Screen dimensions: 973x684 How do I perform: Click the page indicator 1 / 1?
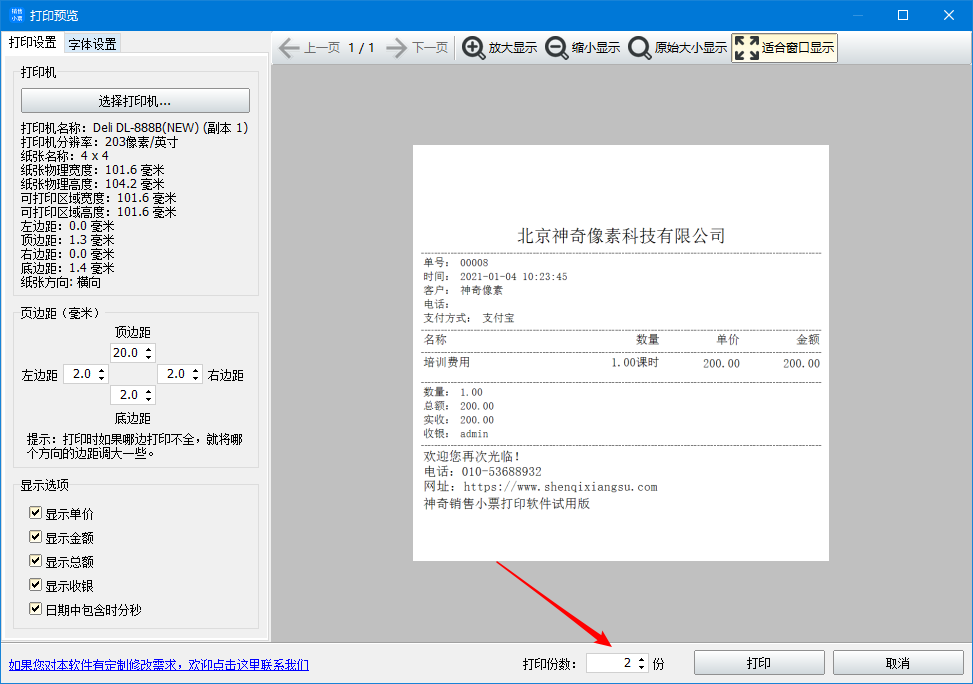coord(361,48)
